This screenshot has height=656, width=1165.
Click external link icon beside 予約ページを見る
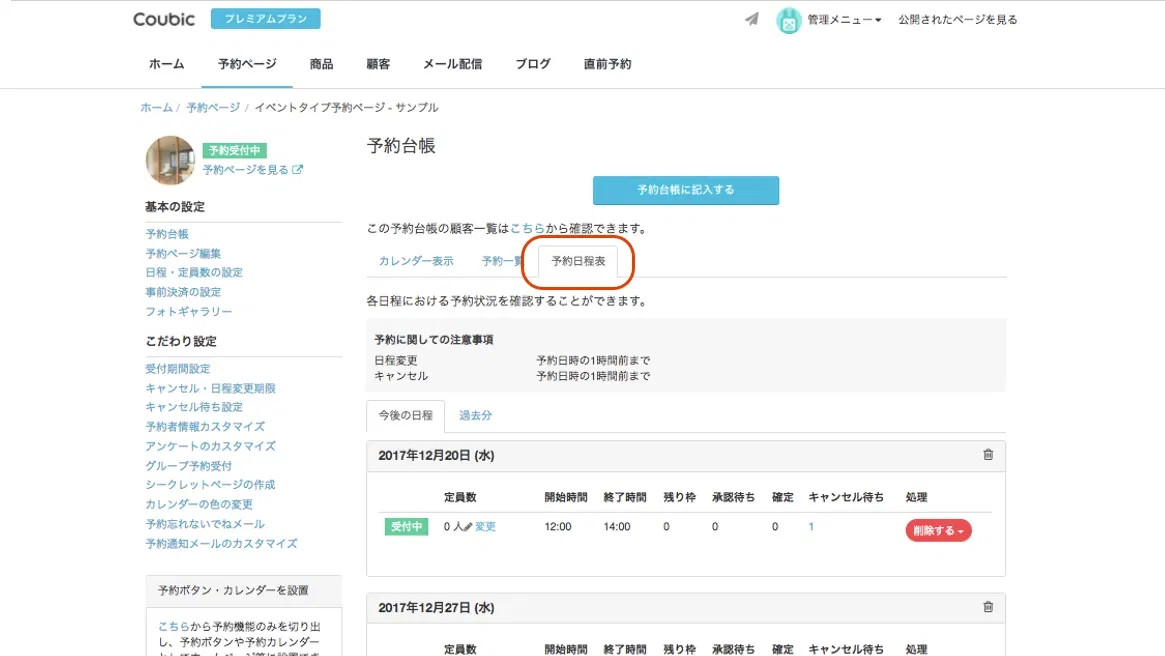(297, 169)
